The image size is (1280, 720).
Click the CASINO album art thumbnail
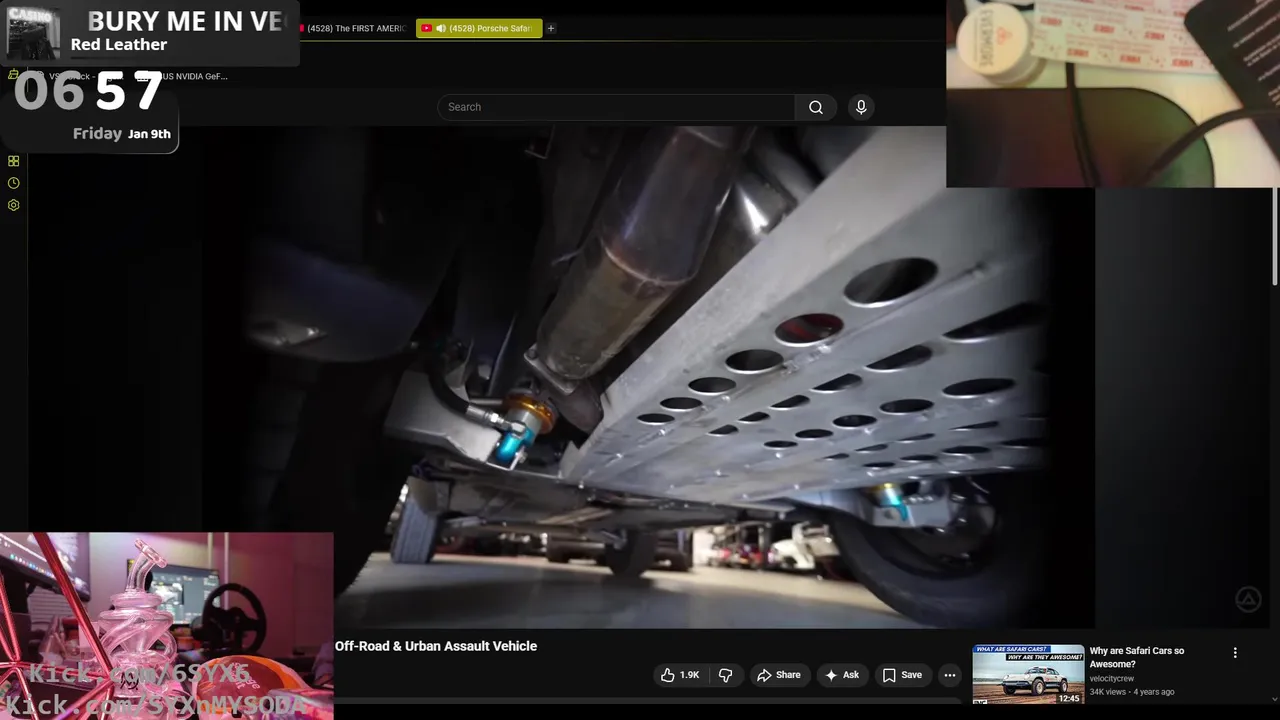33,33
